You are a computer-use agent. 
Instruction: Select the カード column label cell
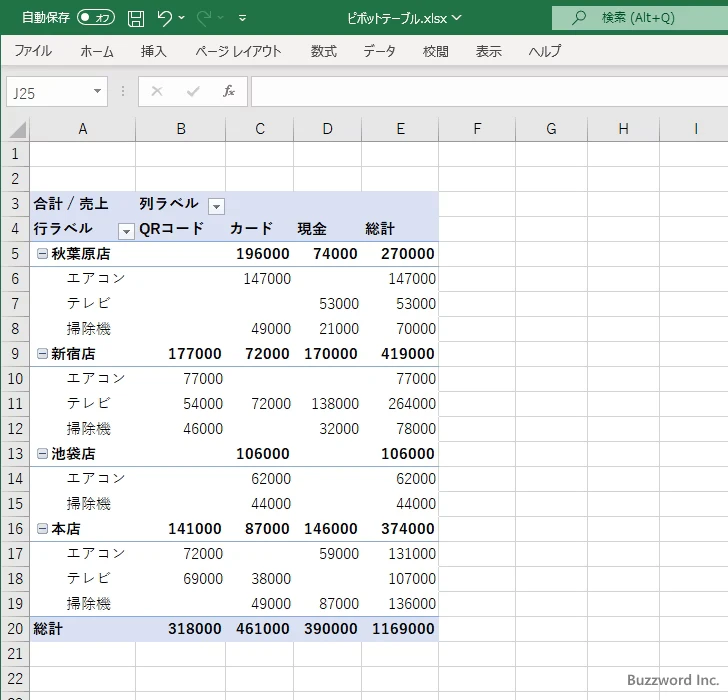point(260,229)
